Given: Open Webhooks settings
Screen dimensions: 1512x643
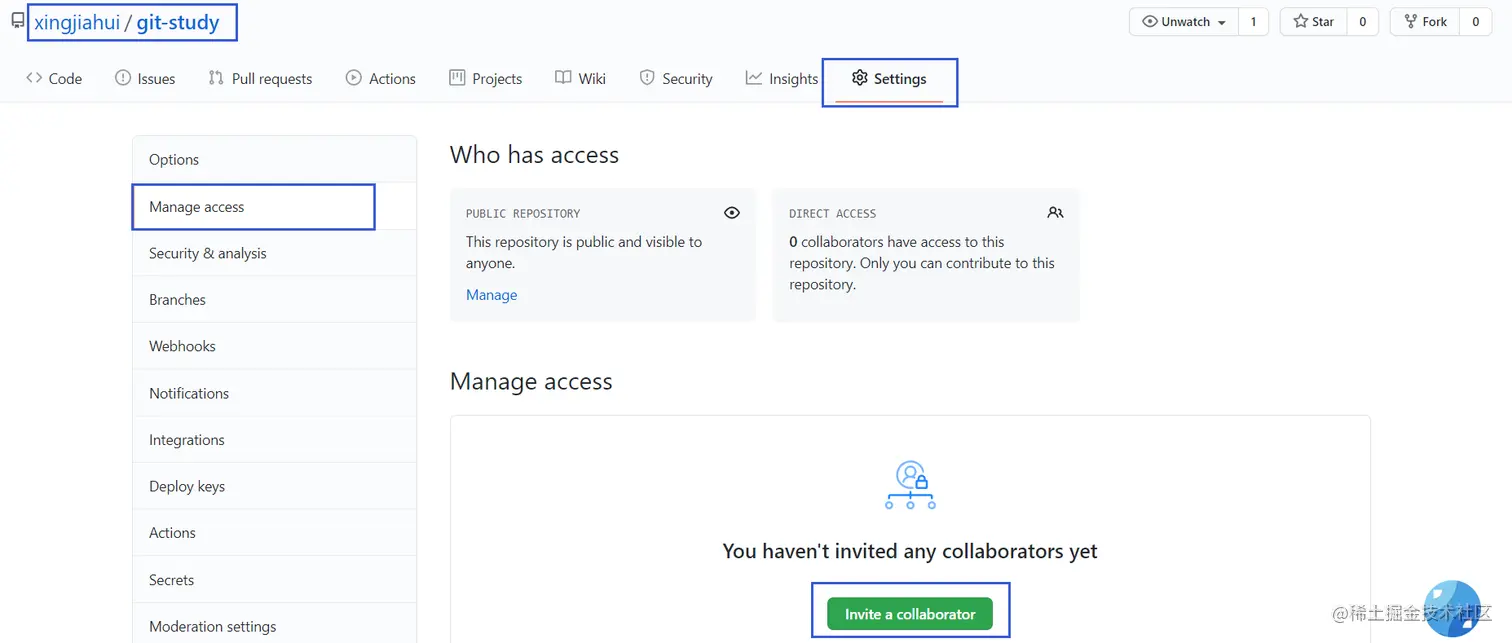Looking at the screenshot, I should pyautogui.click(x=274, y=346).
